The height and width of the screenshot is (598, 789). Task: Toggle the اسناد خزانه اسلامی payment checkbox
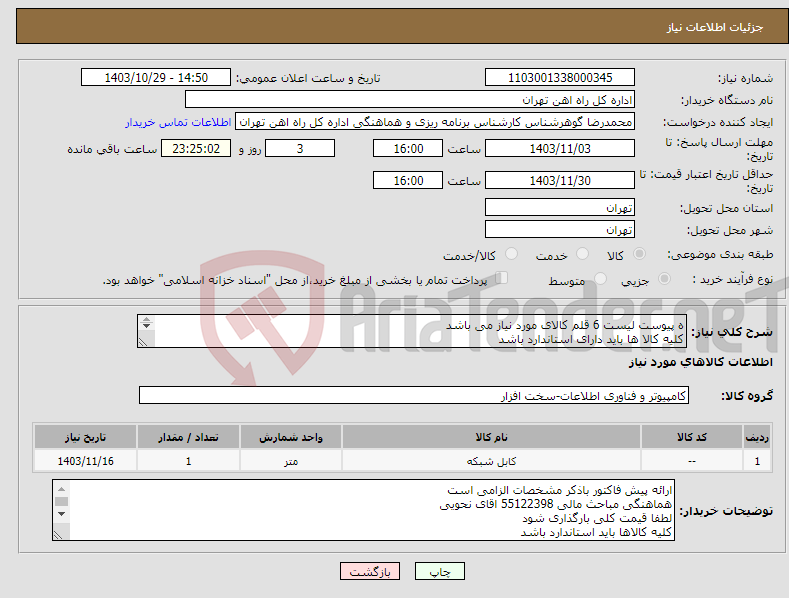502,278
